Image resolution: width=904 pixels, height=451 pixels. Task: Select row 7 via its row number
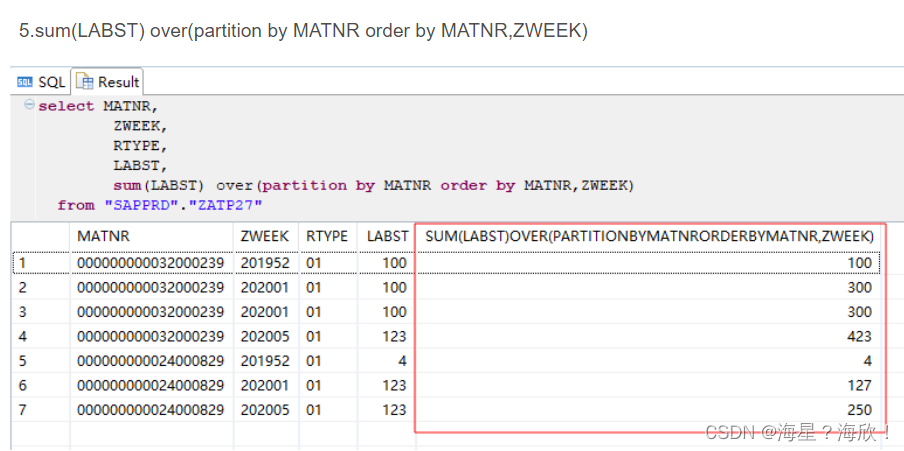click(24, 410)
